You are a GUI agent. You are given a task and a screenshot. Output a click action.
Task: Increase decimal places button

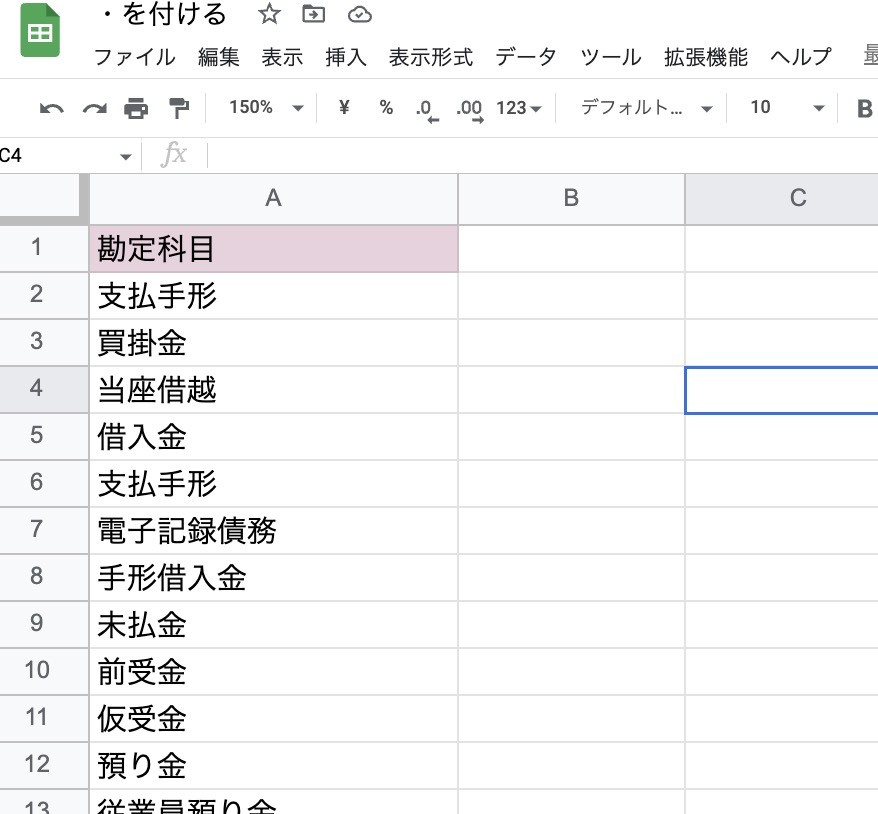(469, 108)
